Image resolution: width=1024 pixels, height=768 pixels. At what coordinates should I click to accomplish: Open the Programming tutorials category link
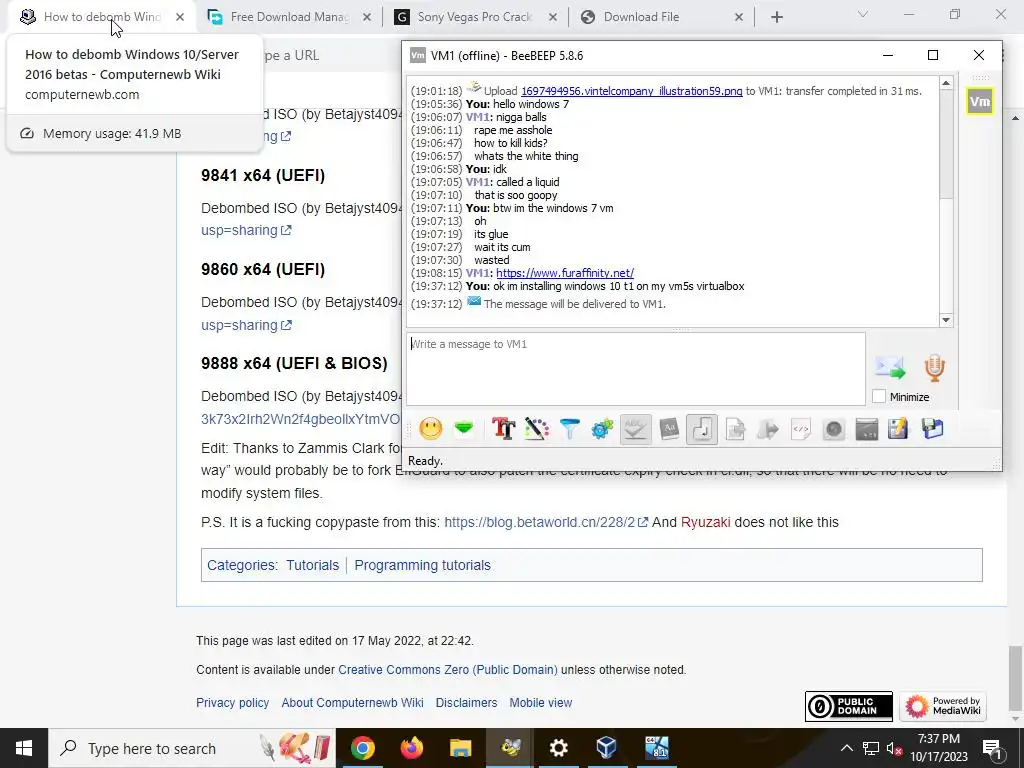[423, 565]
